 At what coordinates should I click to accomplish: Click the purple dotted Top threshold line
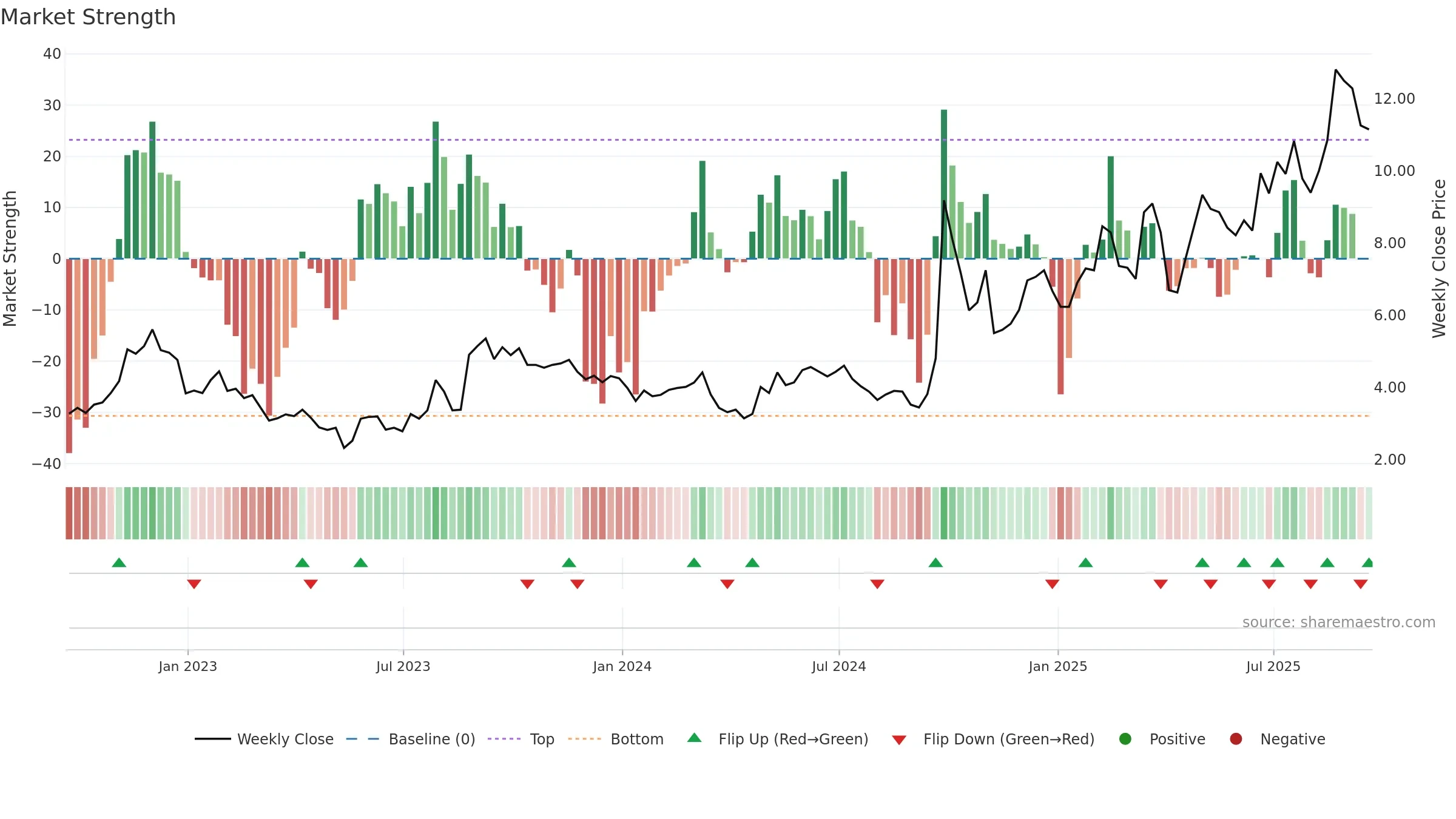click(x=719, y=140)
